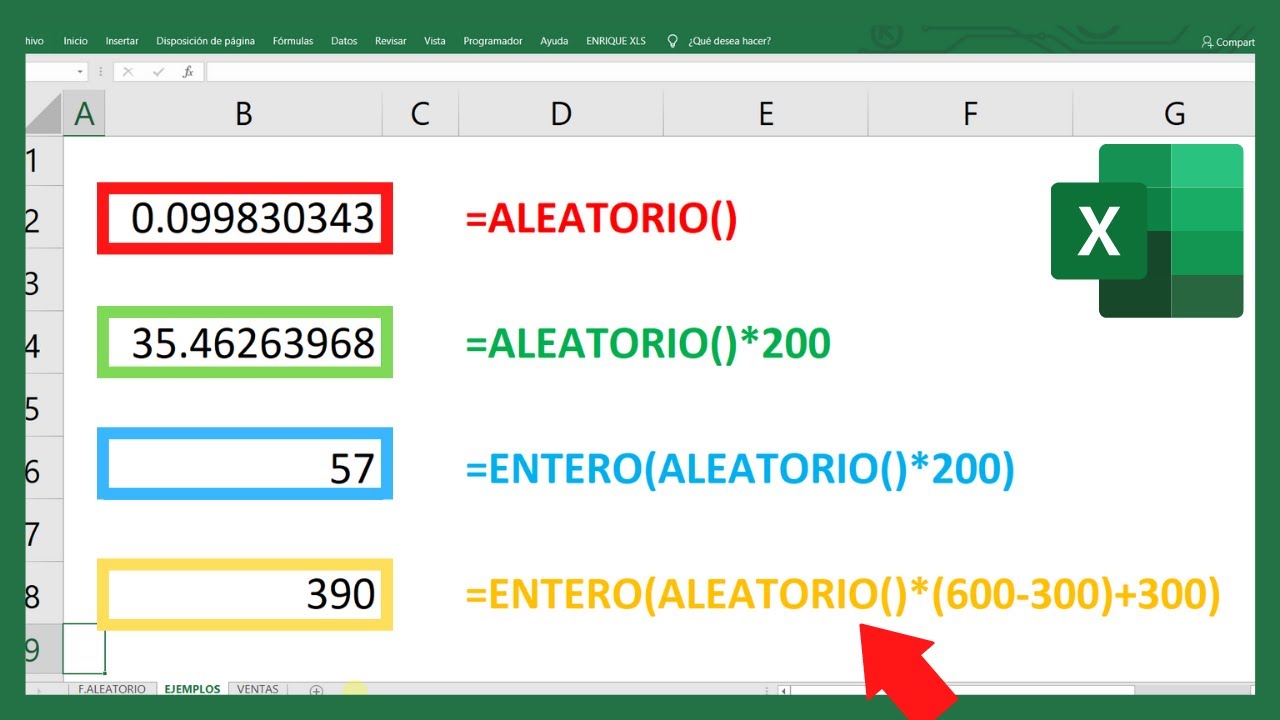
Task: Click the red =ALEATORIO() text
Action: [x=601, y=220]
